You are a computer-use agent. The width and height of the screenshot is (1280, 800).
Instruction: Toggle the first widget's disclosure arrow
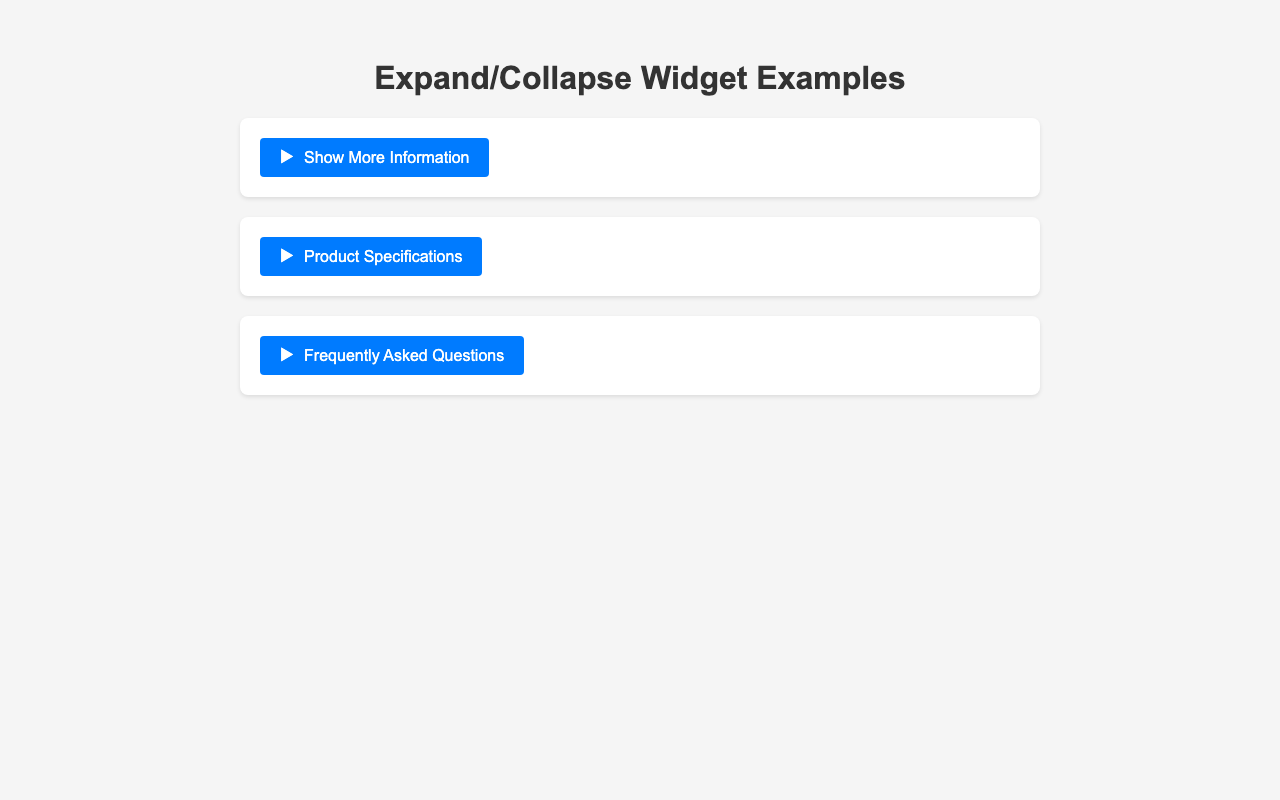point(287,157)
